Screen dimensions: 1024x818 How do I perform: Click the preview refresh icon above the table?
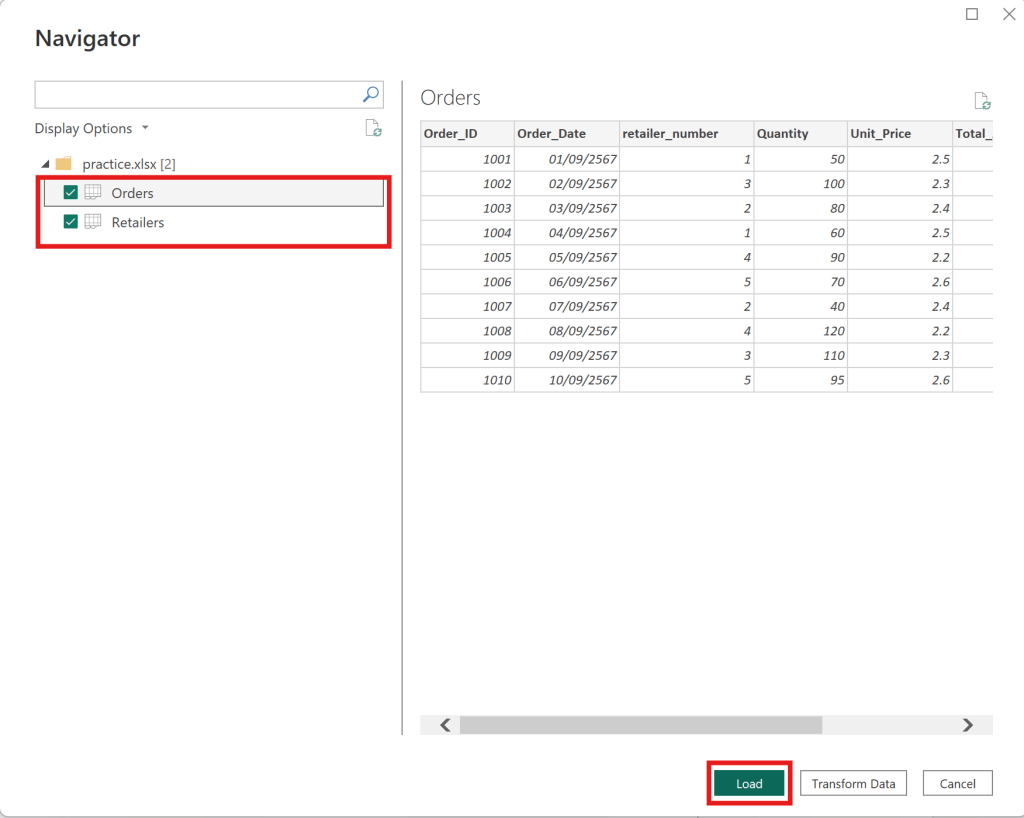click(x=982, y=101)
